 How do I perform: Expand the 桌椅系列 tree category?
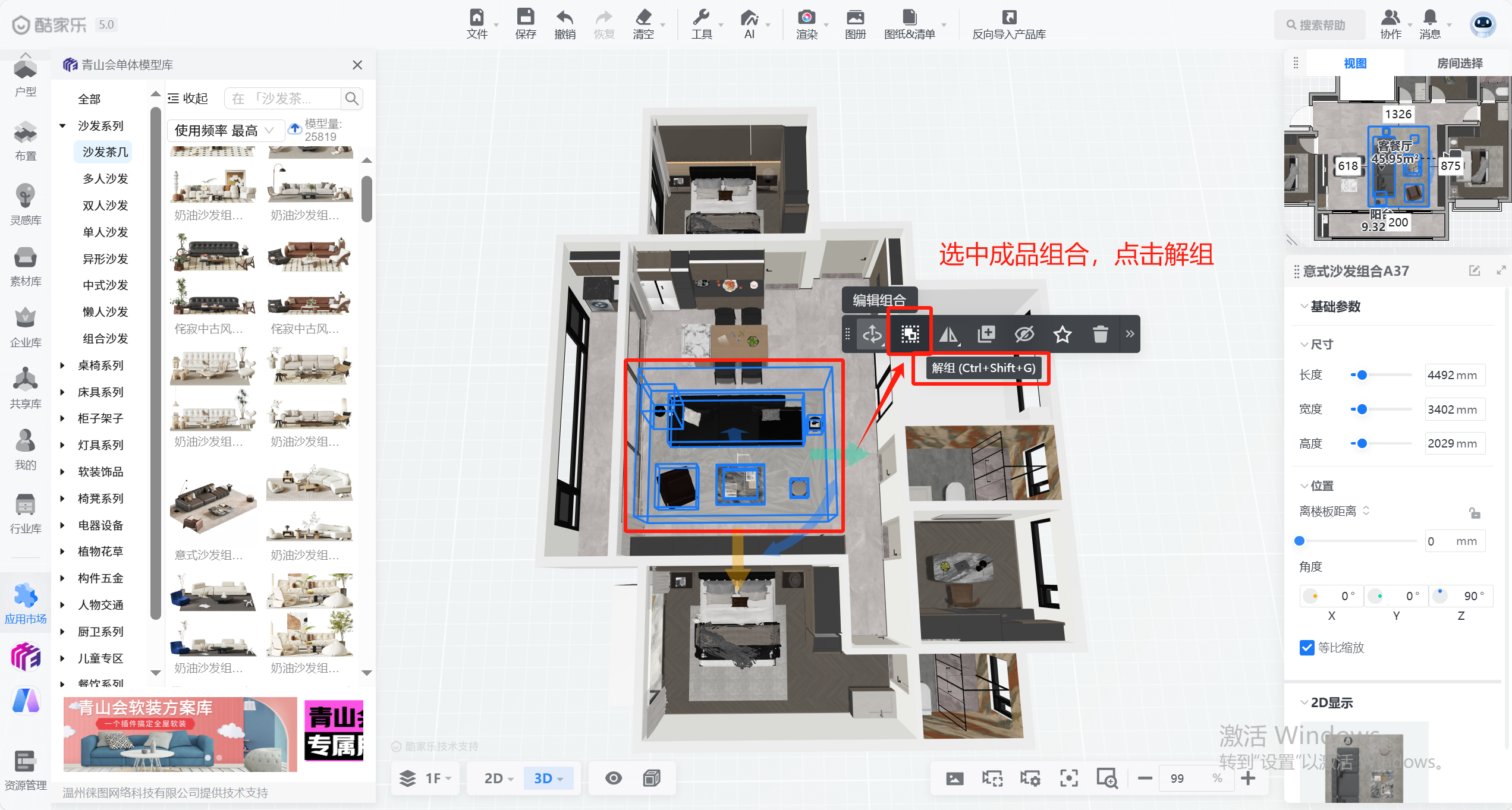62,365
